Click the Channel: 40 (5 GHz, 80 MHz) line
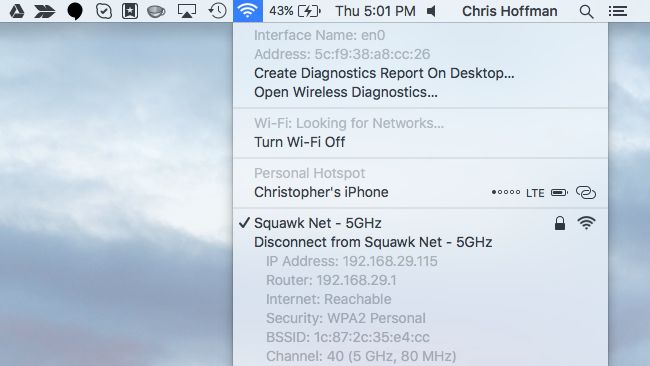Image resolution: width=650 pixels, height=366 pixels. (x=361, y=356)
